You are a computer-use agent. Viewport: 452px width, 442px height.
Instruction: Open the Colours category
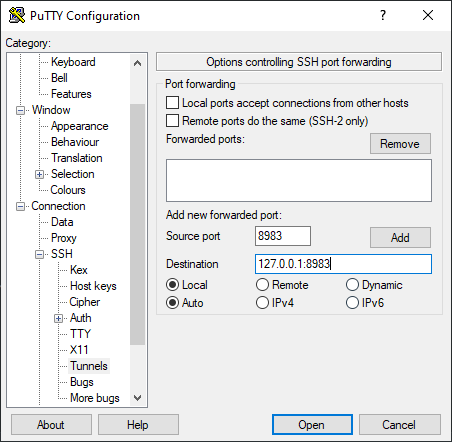pyautogui.click(x=68, y=190)
